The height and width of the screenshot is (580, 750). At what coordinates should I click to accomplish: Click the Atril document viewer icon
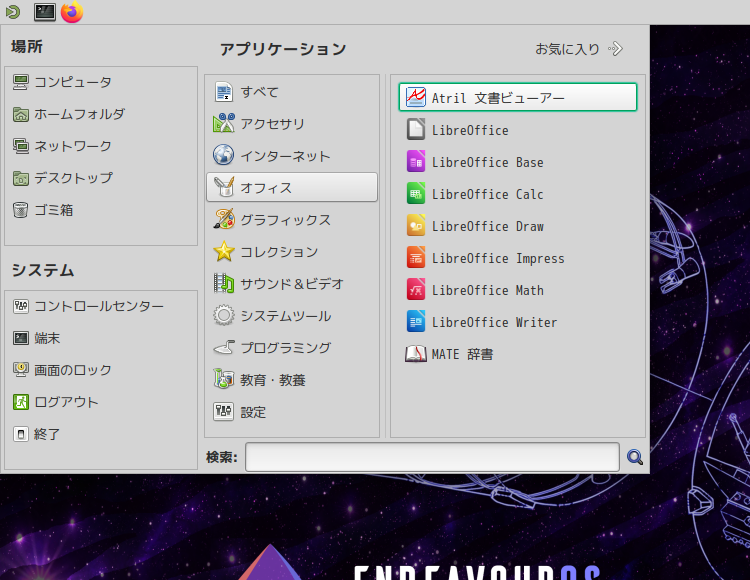[x=416, y=98]
